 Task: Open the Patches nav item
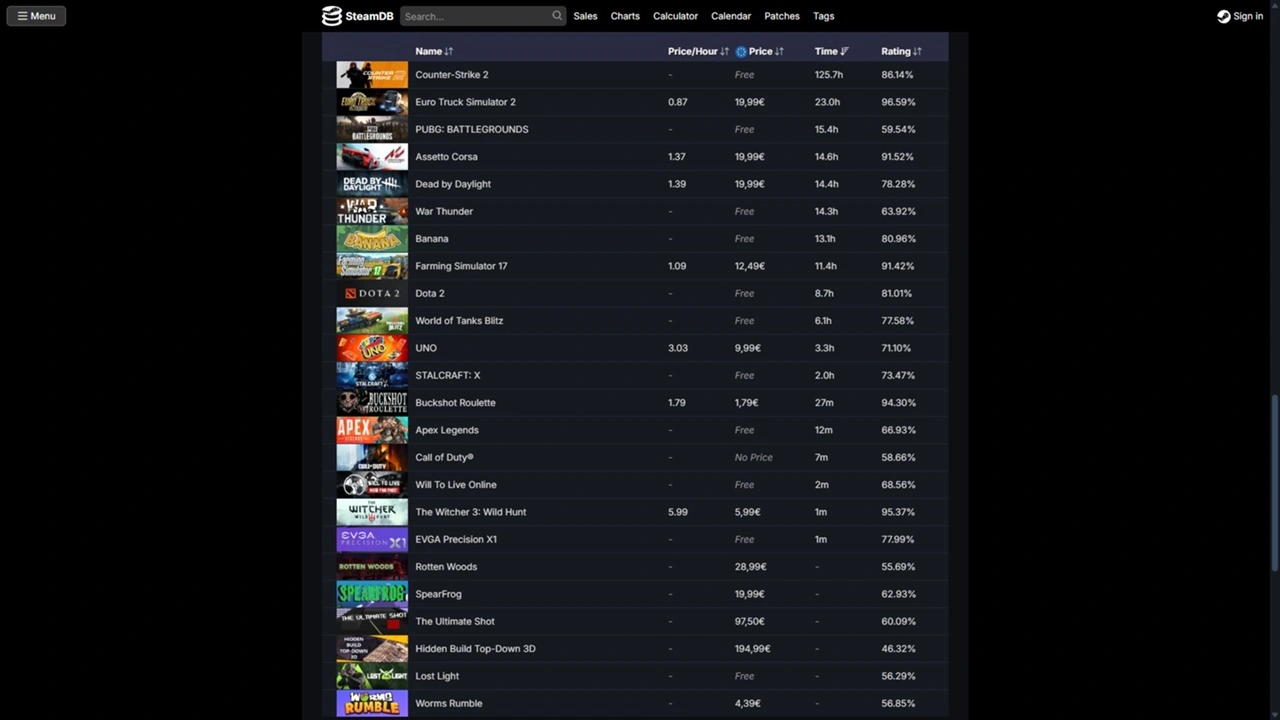tap(782, 16)
